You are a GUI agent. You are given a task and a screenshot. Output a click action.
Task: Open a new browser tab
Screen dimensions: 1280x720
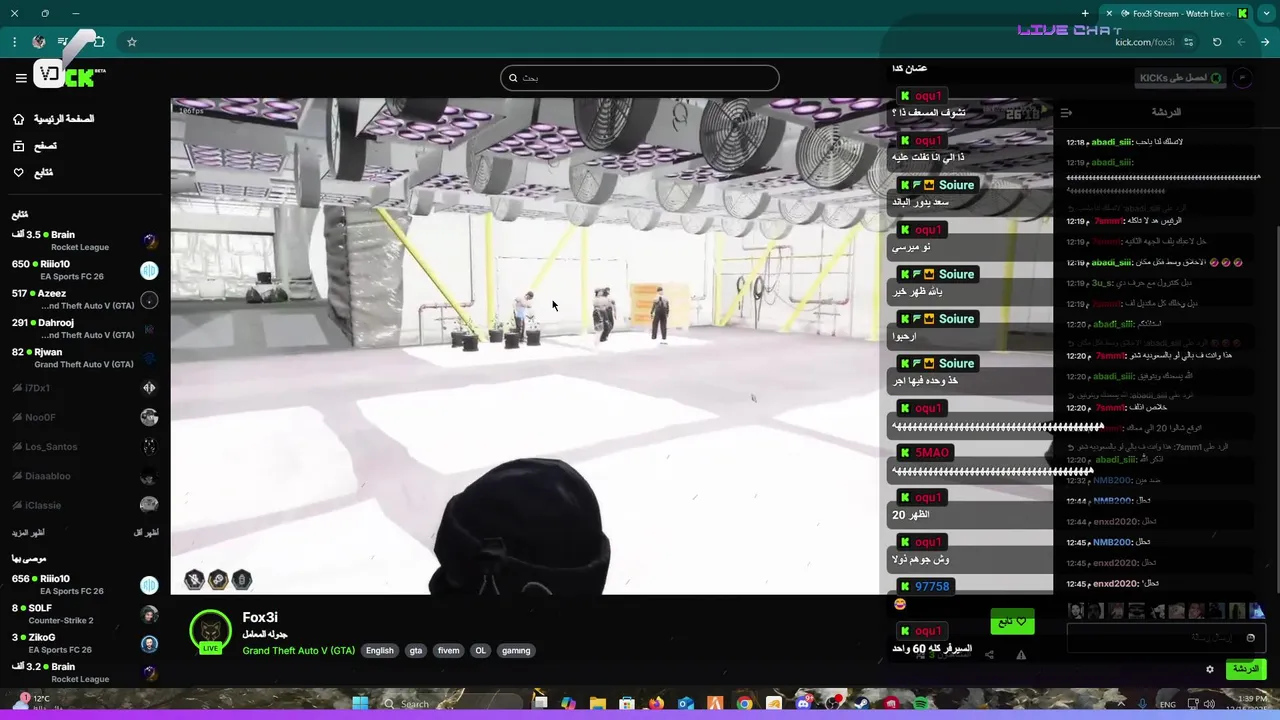1085,14
